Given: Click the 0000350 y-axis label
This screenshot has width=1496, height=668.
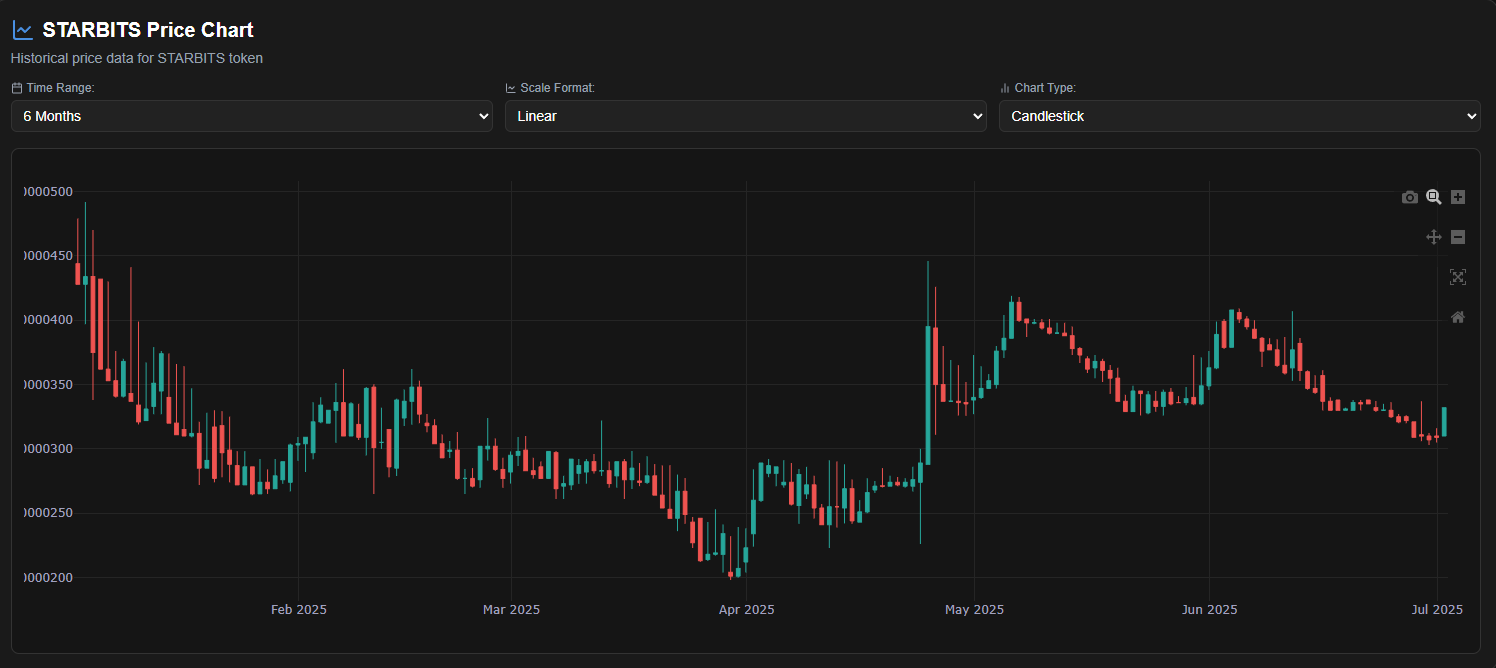Looking at the screenshot, I should tap(48, 384).
